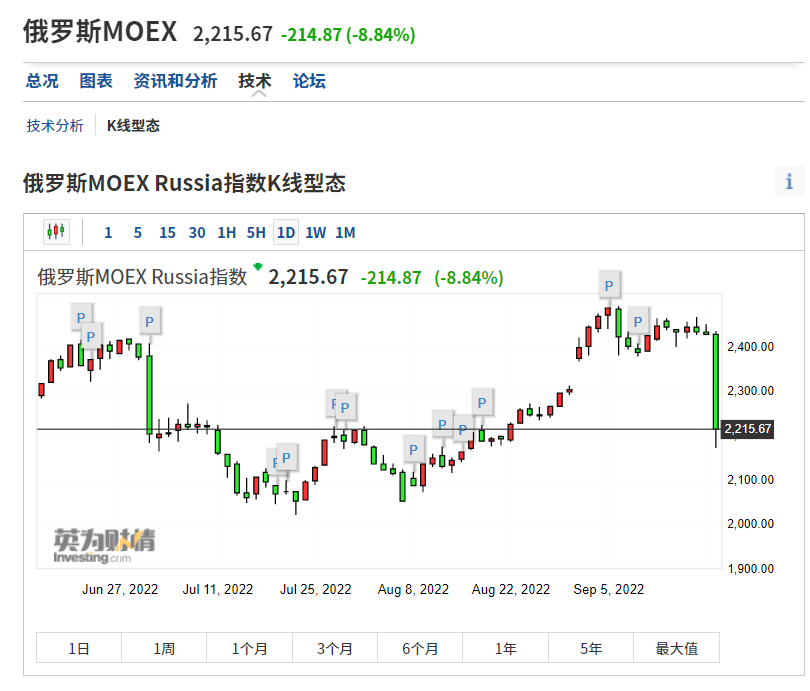Screen dimensions: 810x691
Task: Set chart range to 最大值
Action: point(676,649)
